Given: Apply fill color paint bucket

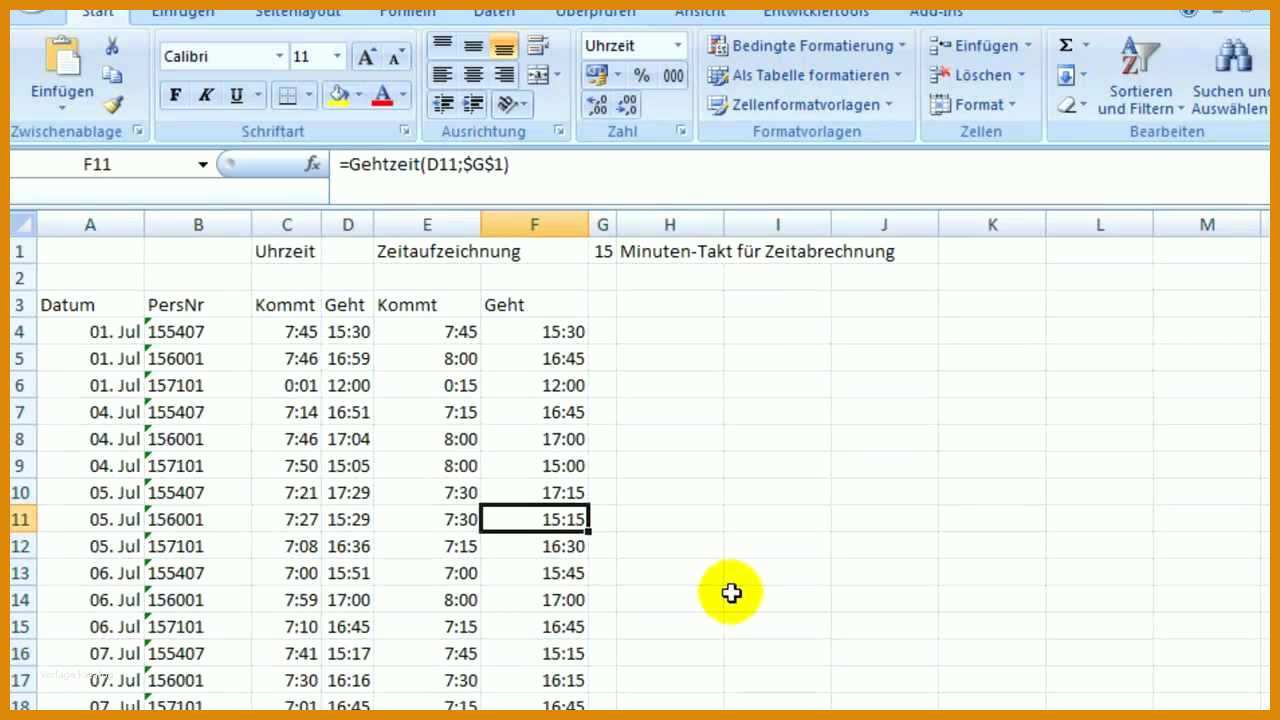Looking at the screenshot, I should tap(338, 96).
